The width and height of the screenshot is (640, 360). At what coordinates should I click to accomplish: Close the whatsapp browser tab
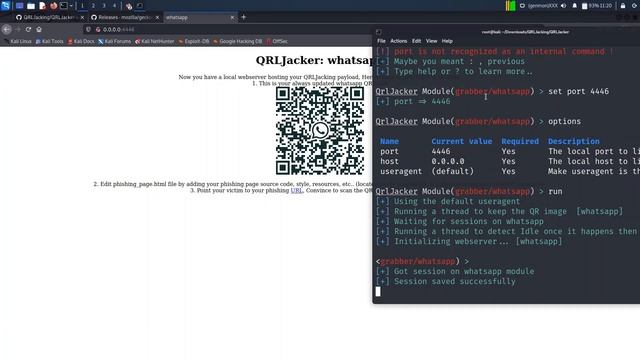click(x=232, y=18)
